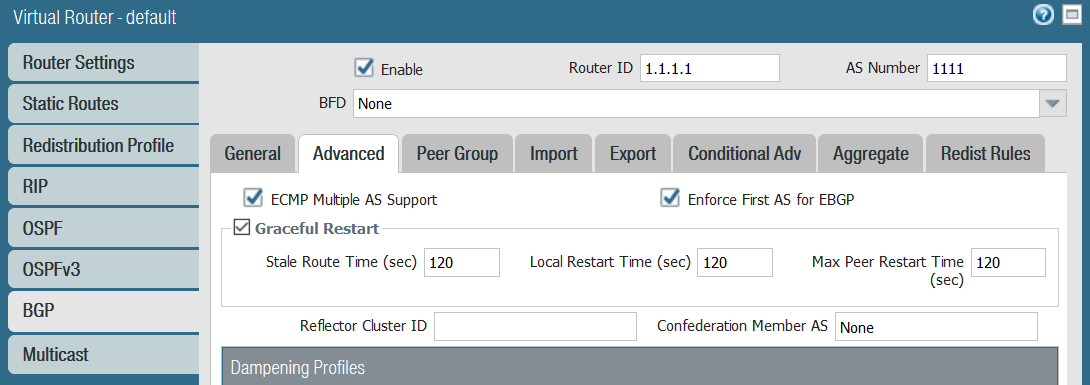Open the Peer Group tab
This screenshot has width=1090, height=385.
coord(457,154)
